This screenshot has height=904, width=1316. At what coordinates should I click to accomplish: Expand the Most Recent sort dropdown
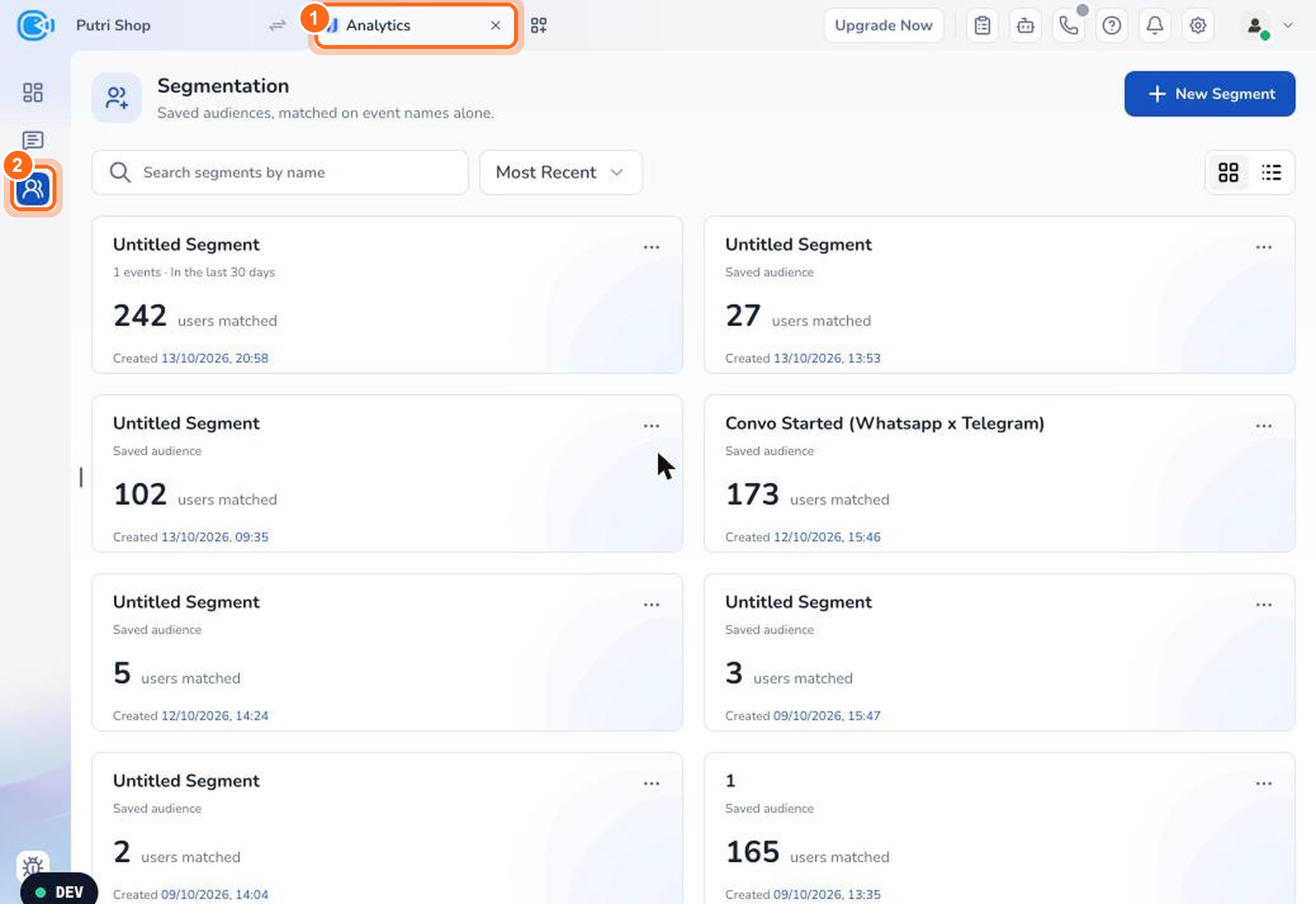(560, 172)
